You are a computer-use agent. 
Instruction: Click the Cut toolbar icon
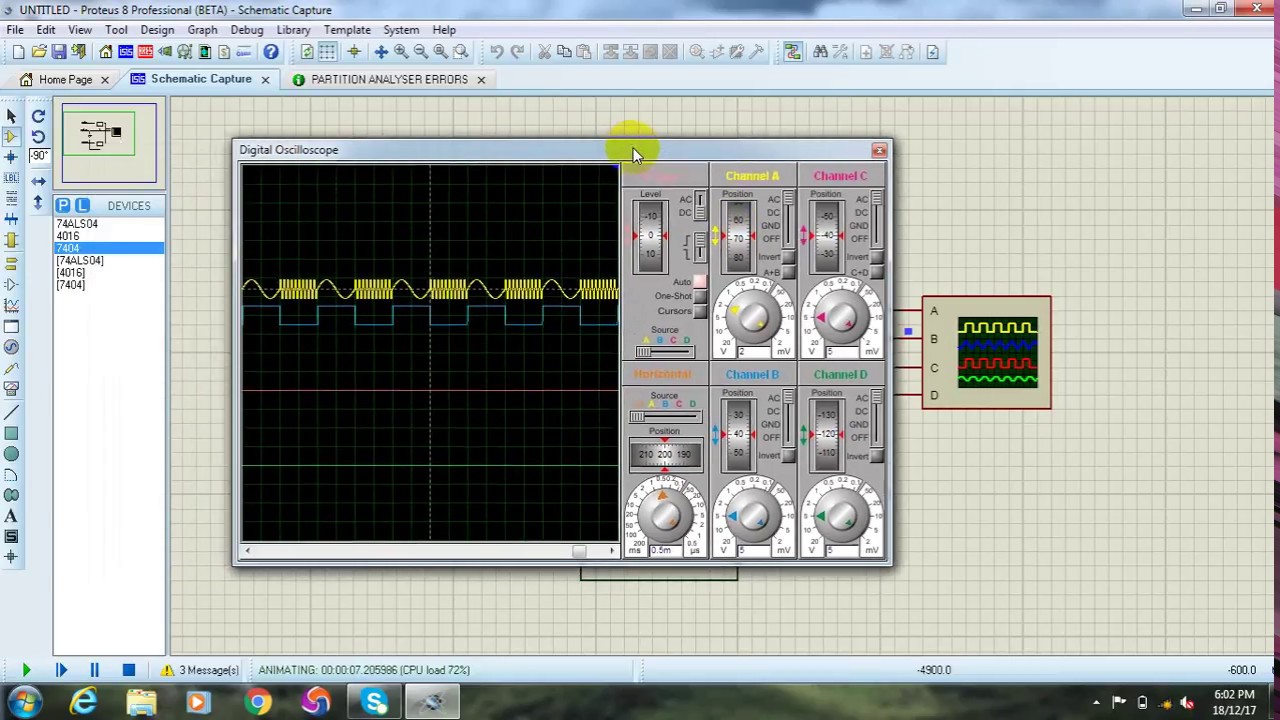544,52
